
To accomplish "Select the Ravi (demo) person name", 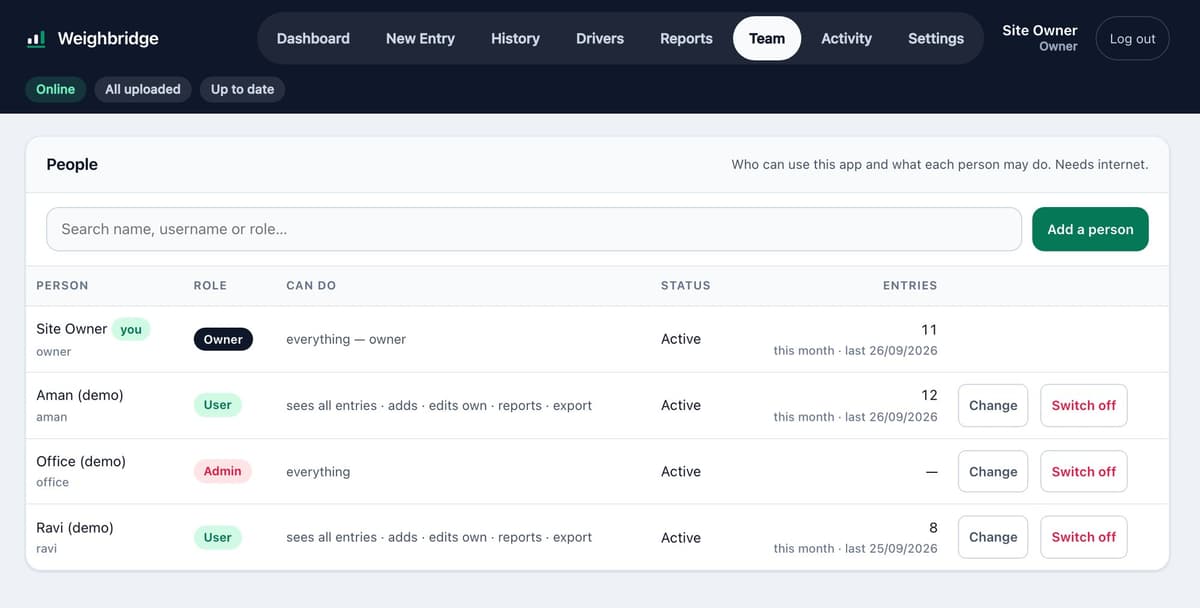I will pyautogui.click(x=75, y=527).
